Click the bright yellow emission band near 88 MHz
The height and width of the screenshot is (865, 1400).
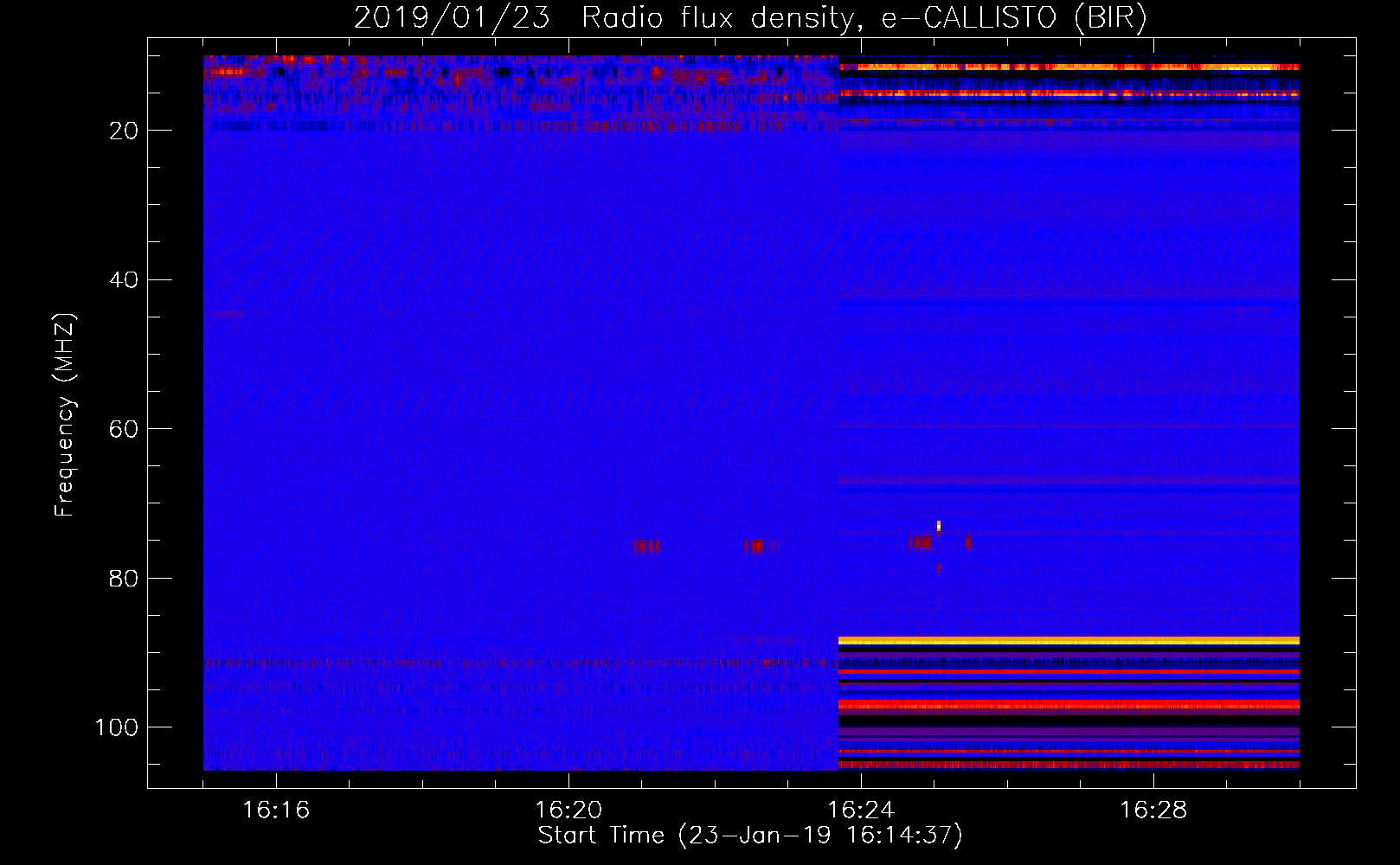click(1069, 641)
